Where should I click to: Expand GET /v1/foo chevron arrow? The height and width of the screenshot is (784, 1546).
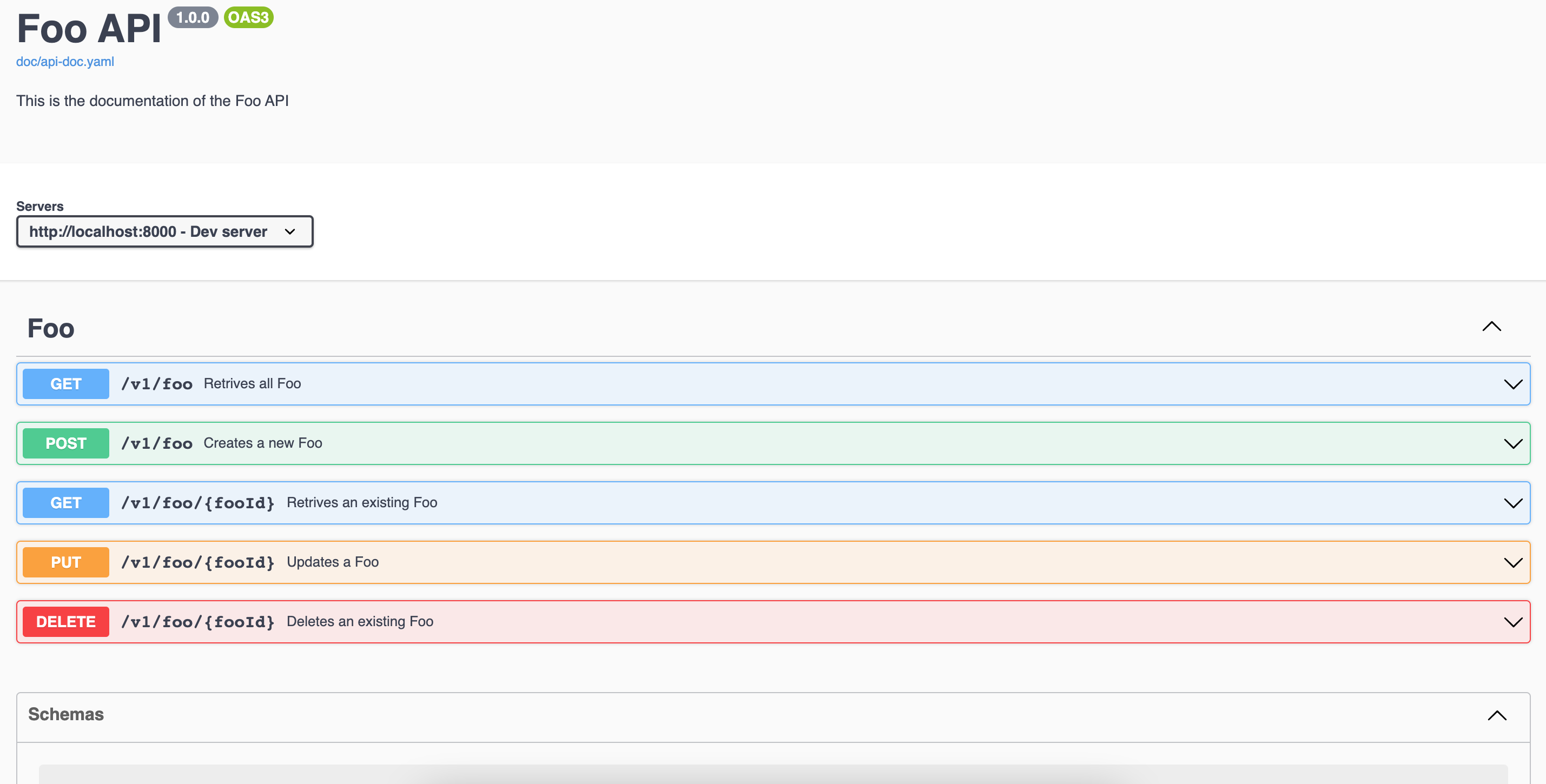(x=1512, y=384)
